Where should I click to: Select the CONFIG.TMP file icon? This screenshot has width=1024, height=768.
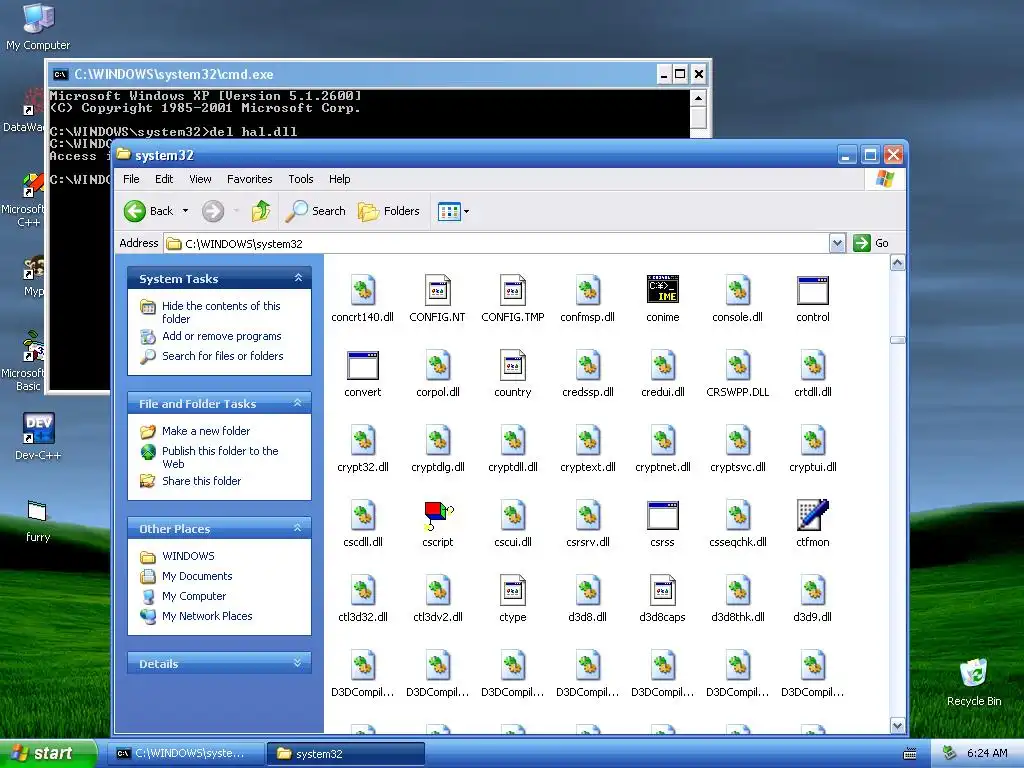point(513,291)
